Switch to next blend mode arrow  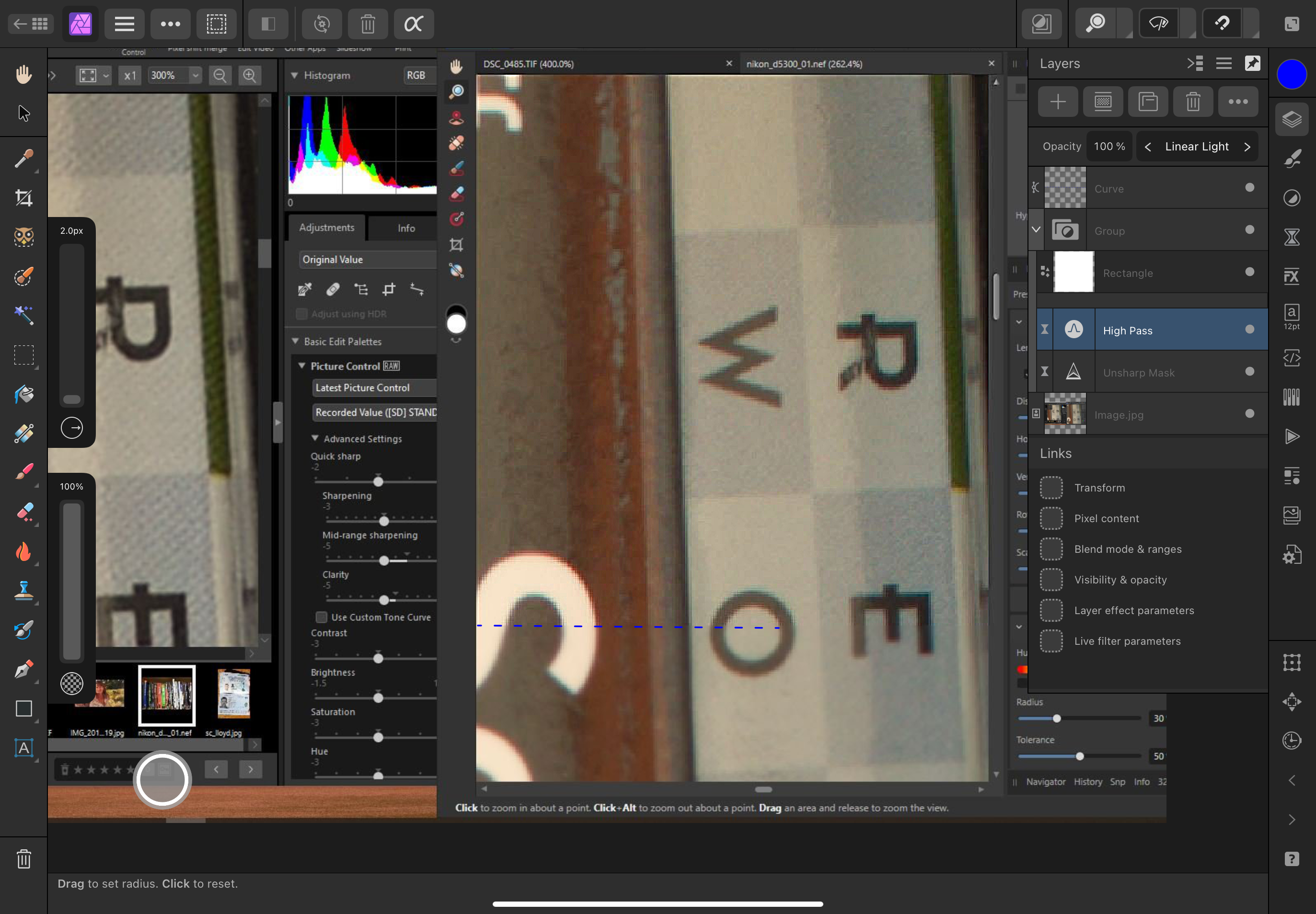(1247, 147)
